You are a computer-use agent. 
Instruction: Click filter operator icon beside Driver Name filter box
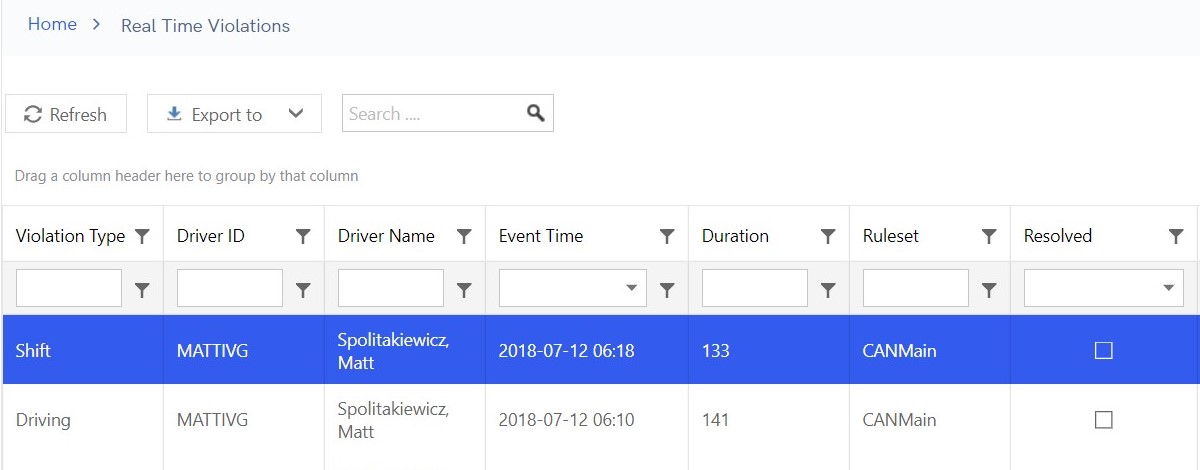(x=464, y=289)
